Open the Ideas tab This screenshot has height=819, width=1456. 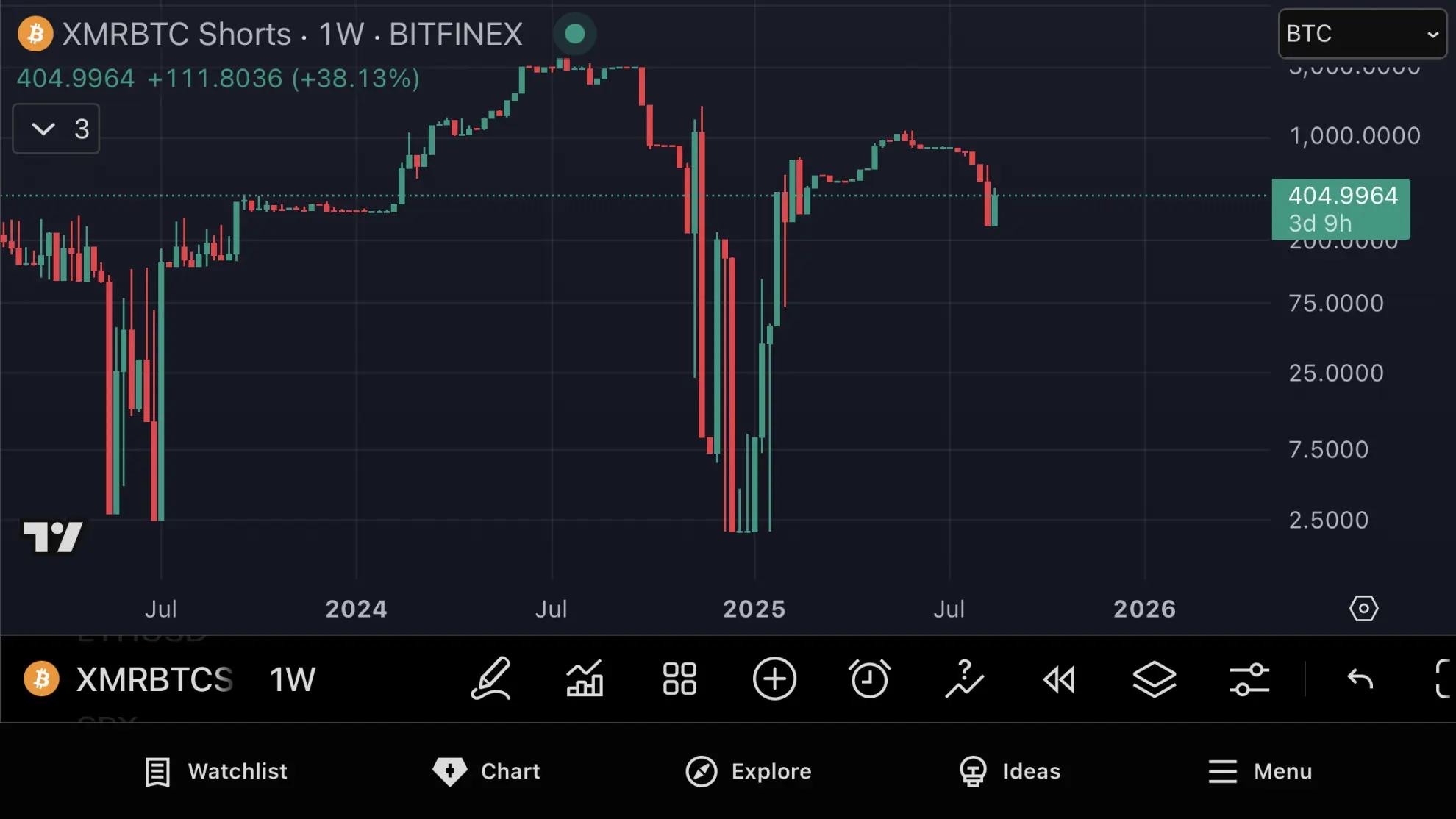[1010, 771]
